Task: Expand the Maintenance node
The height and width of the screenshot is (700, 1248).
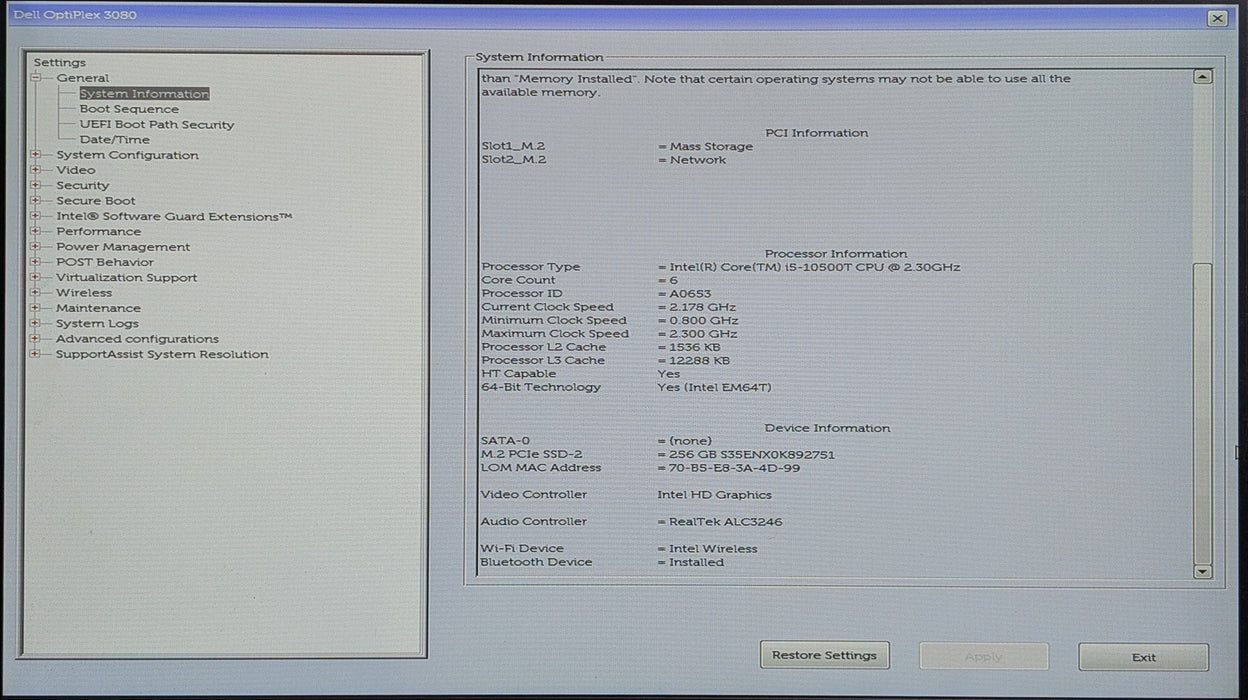Action: click(36, 308)
